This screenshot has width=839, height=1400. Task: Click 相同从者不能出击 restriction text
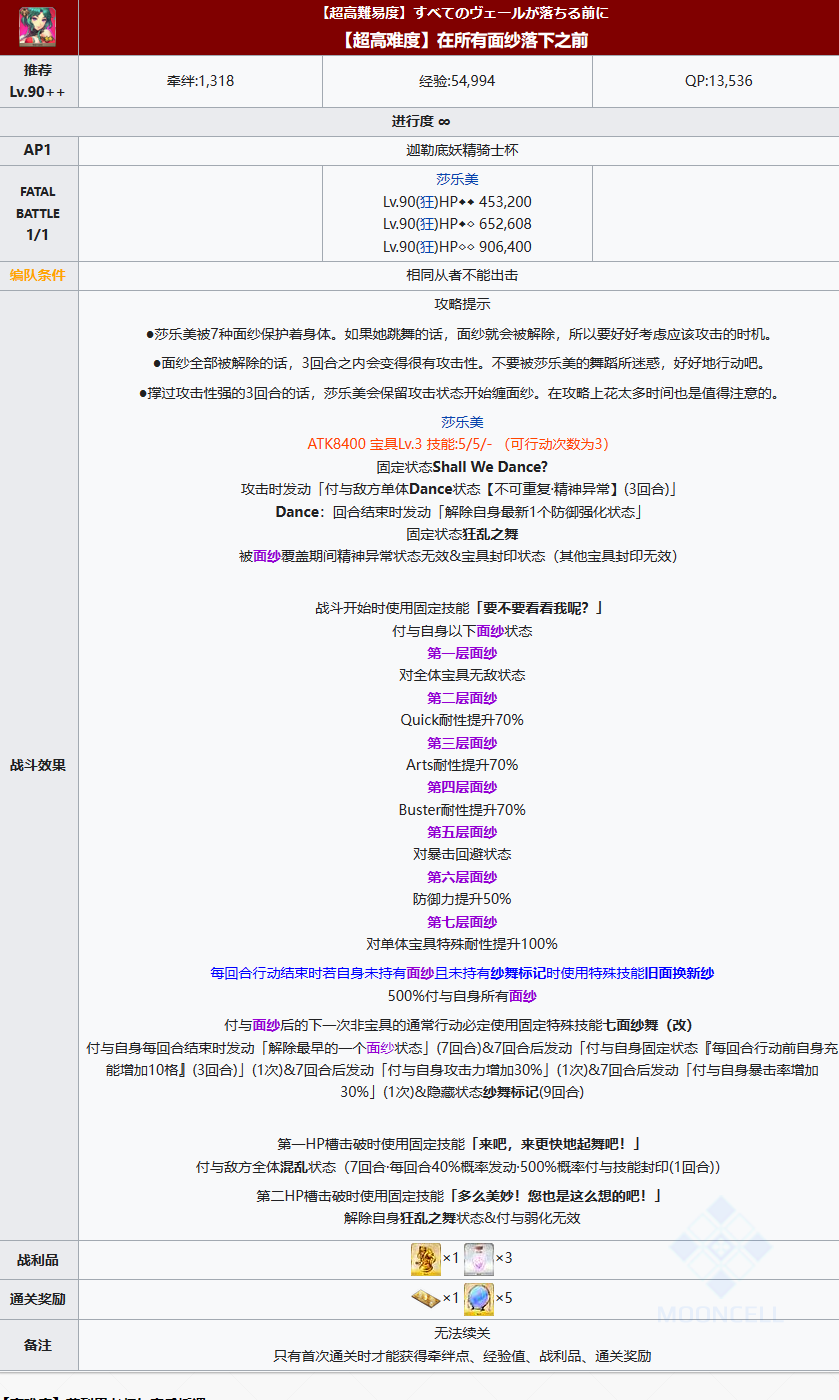coord(462,275)
